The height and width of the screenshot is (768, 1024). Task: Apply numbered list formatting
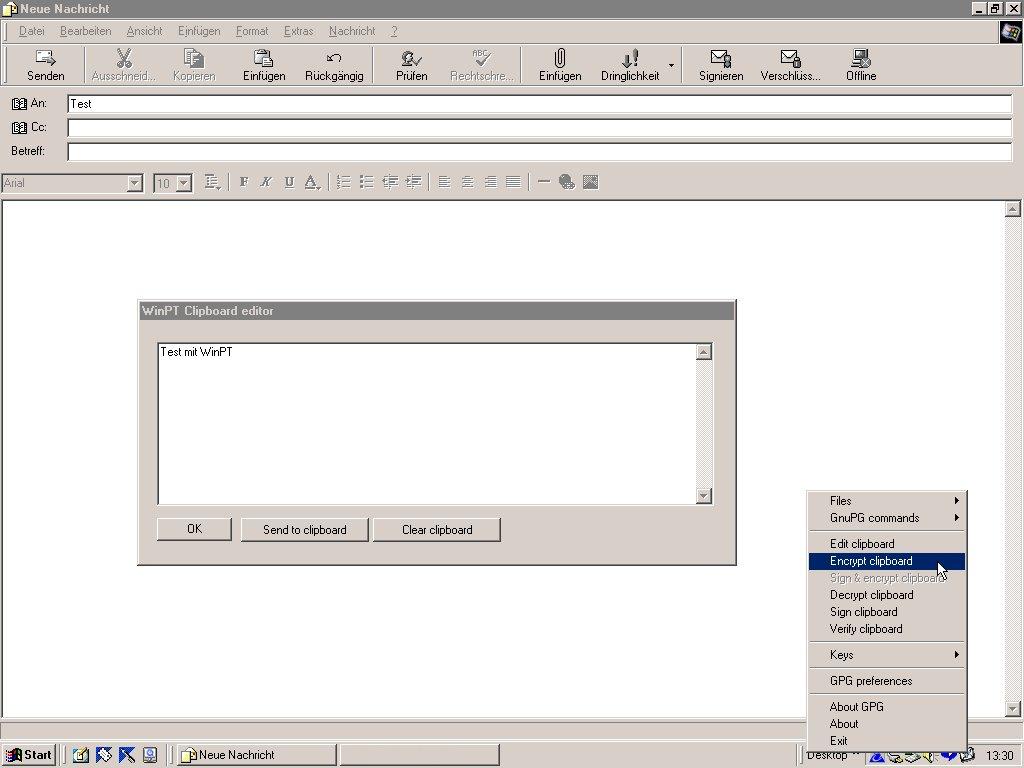[343, 182]
